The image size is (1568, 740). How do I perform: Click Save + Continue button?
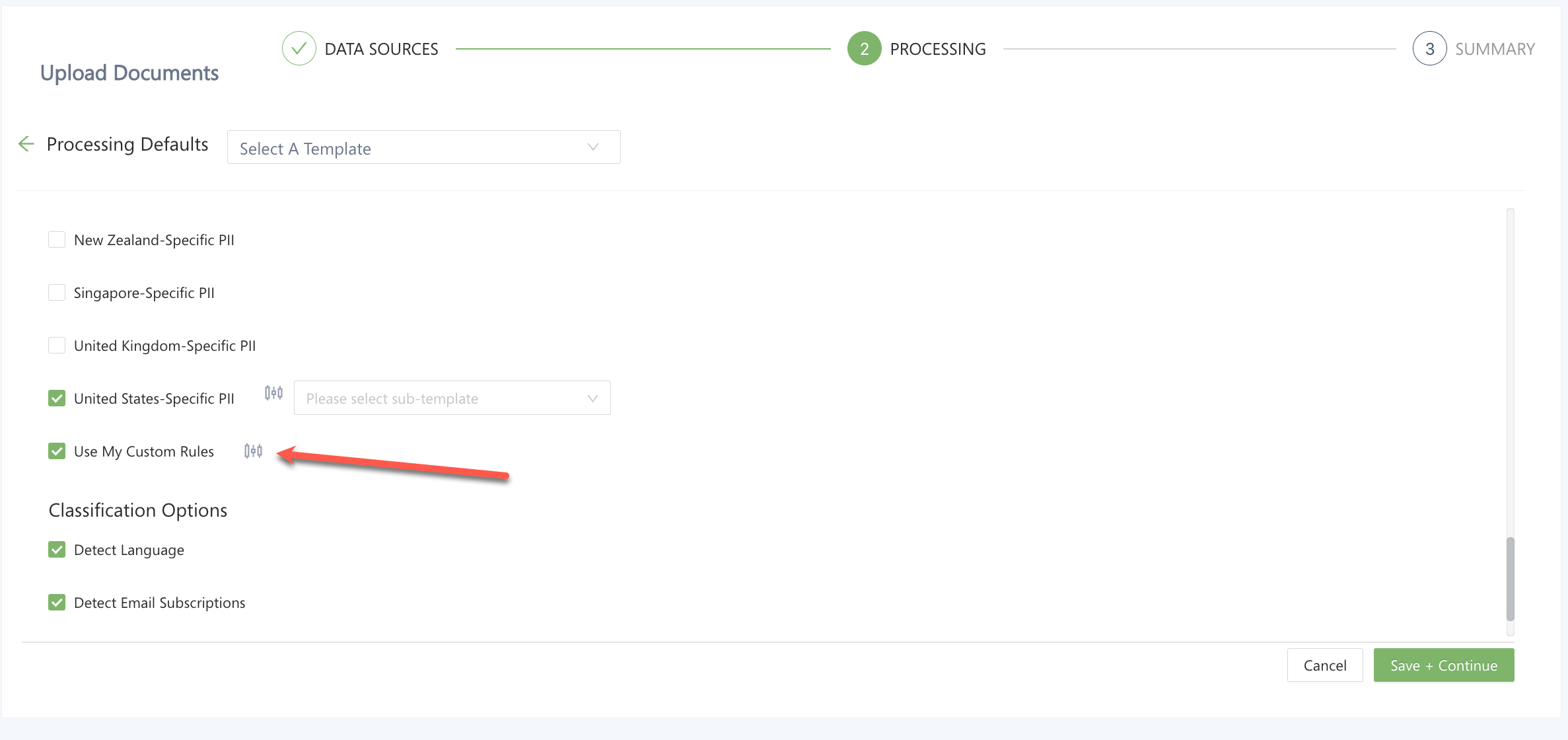pyautogui.click(x=1443, y=665)
